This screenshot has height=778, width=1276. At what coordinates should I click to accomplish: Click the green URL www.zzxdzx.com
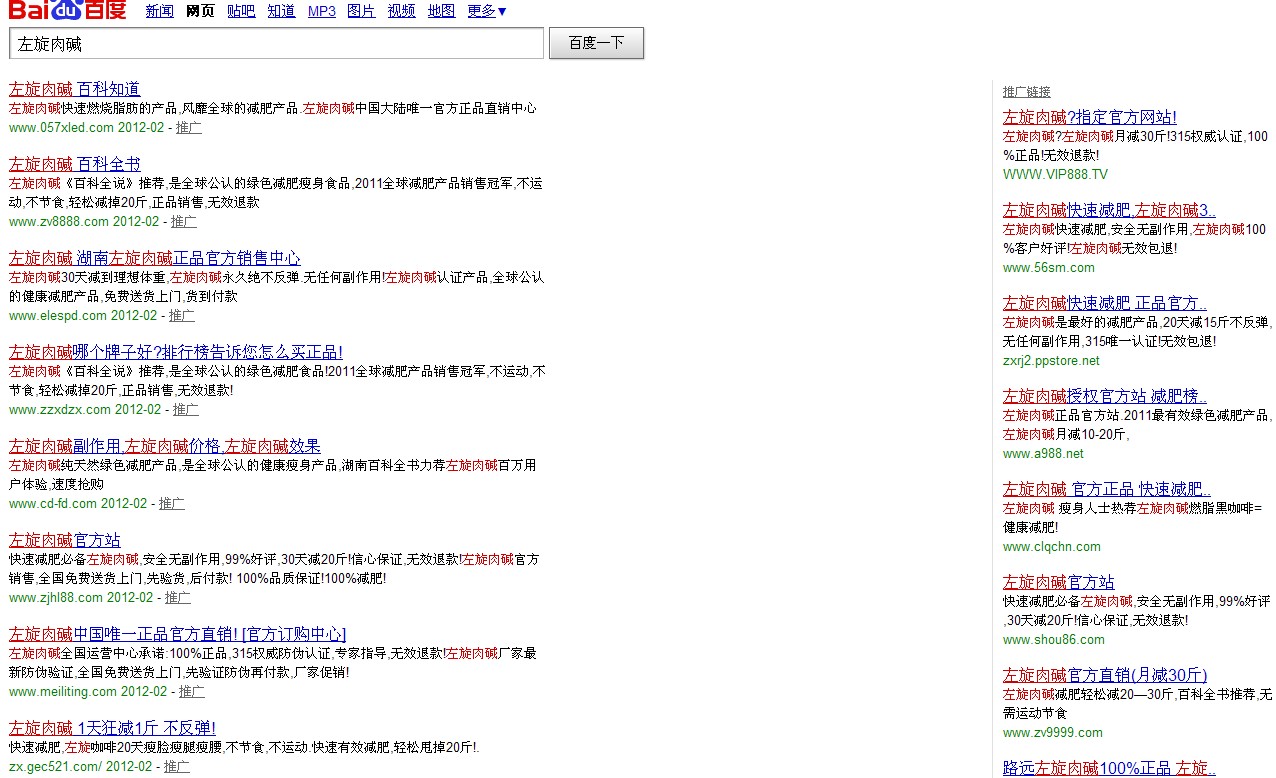(60, 410)
